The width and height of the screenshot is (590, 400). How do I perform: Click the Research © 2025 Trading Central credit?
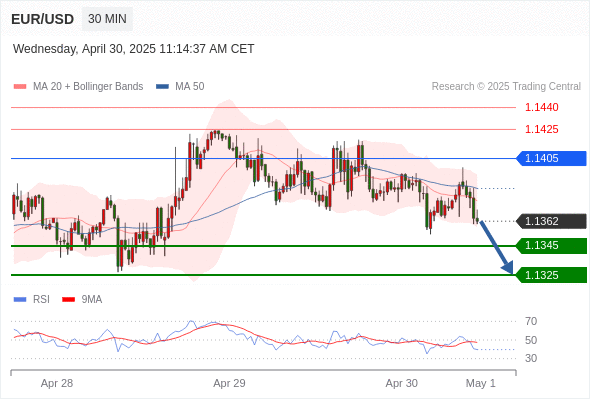pos(506,87)
